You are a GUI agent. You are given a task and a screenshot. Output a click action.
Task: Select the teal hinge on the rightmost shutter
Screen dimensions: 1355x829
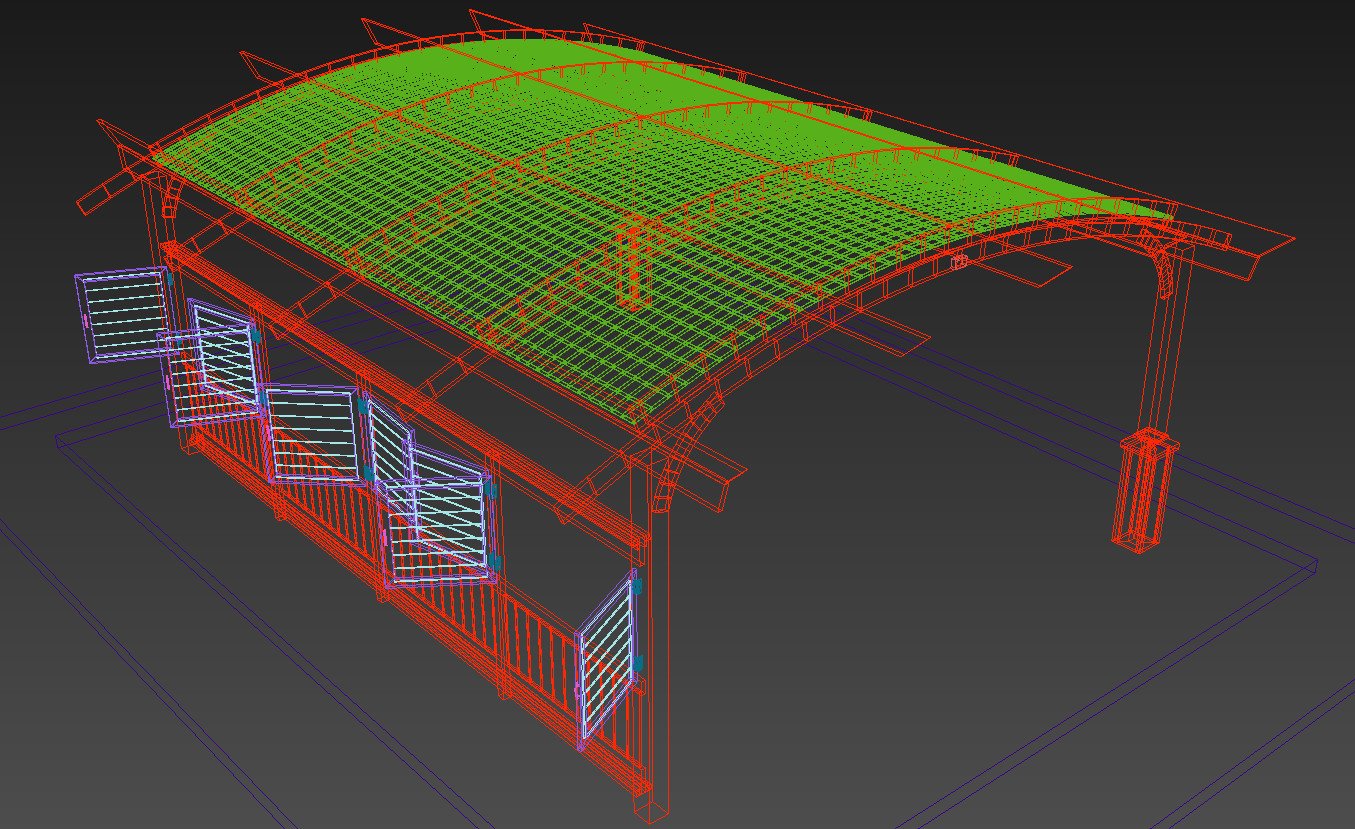636,664
